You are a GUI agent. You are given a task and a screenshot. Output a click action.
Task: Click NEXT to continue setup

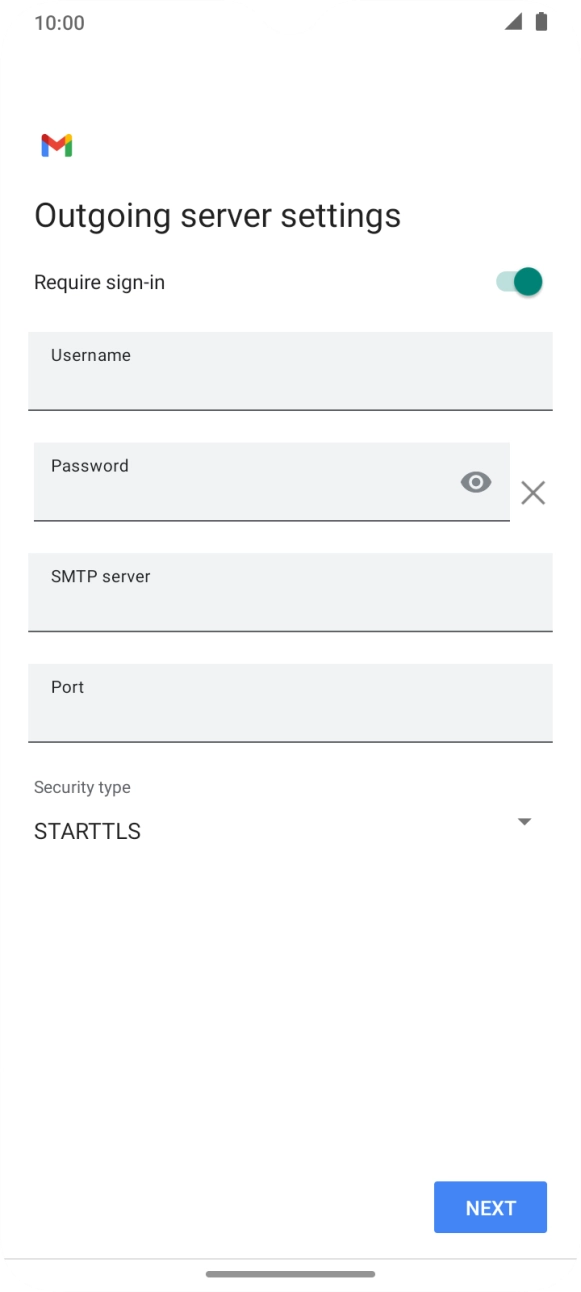pos(490,1207)
